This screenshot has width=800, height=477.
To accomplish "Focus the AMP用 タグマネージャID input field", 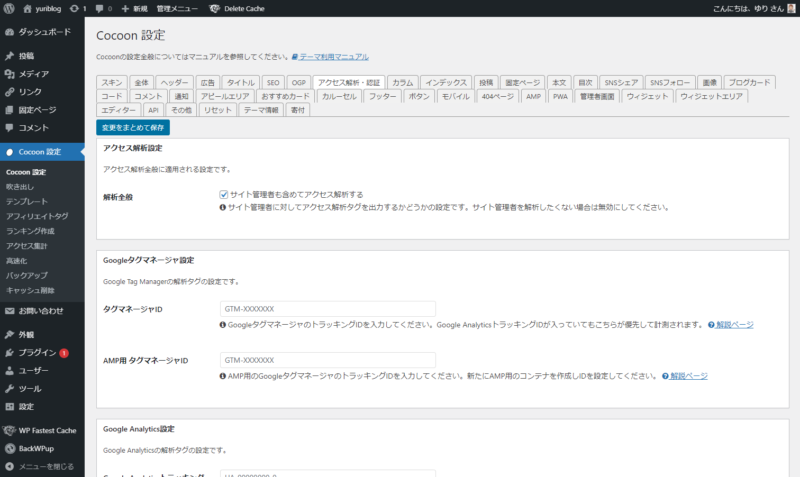I will tap(328, 360).
